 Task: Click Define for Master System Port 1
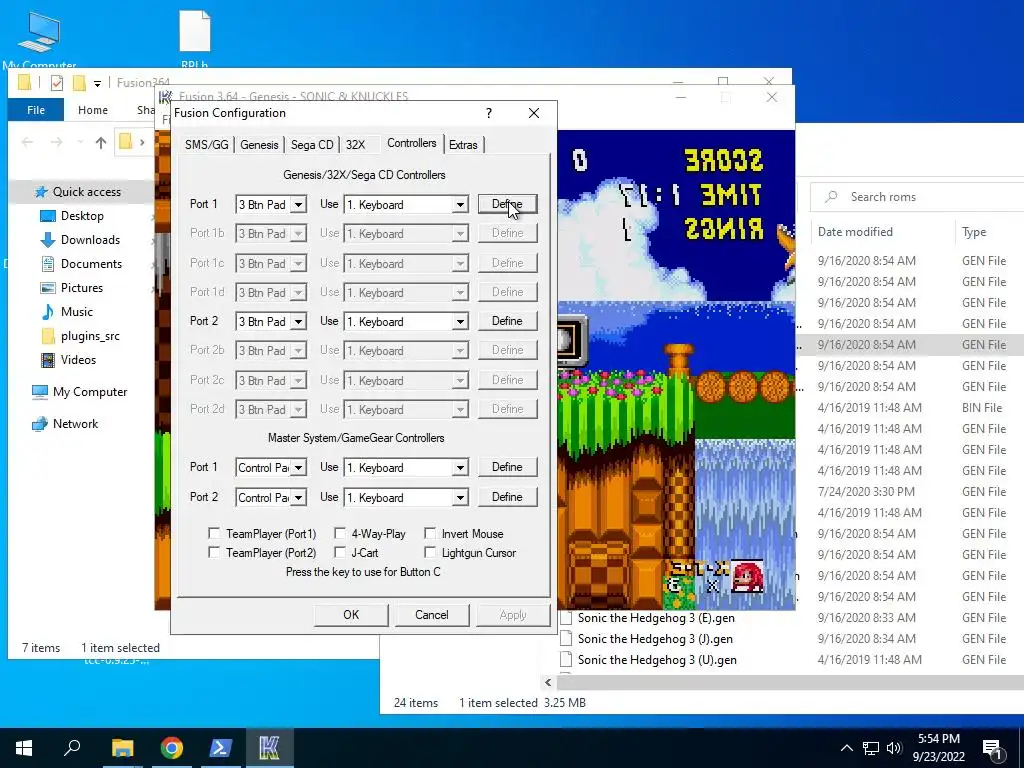507,467
